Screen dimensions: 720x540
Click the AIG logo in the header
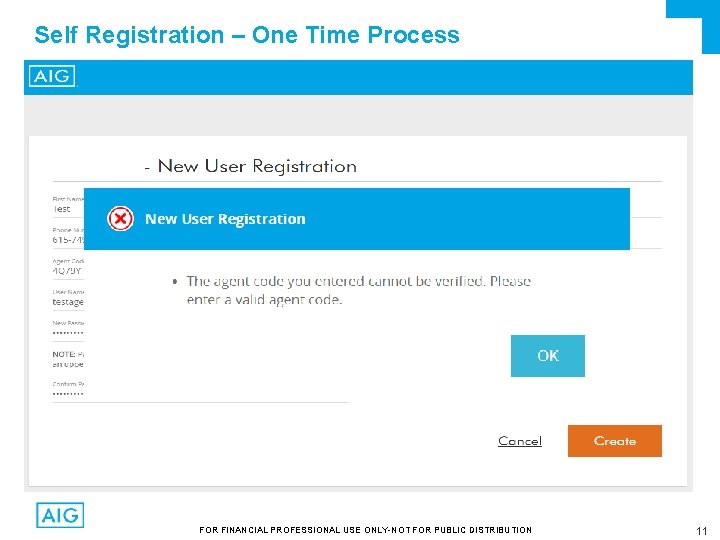click(x=52, y=77)
